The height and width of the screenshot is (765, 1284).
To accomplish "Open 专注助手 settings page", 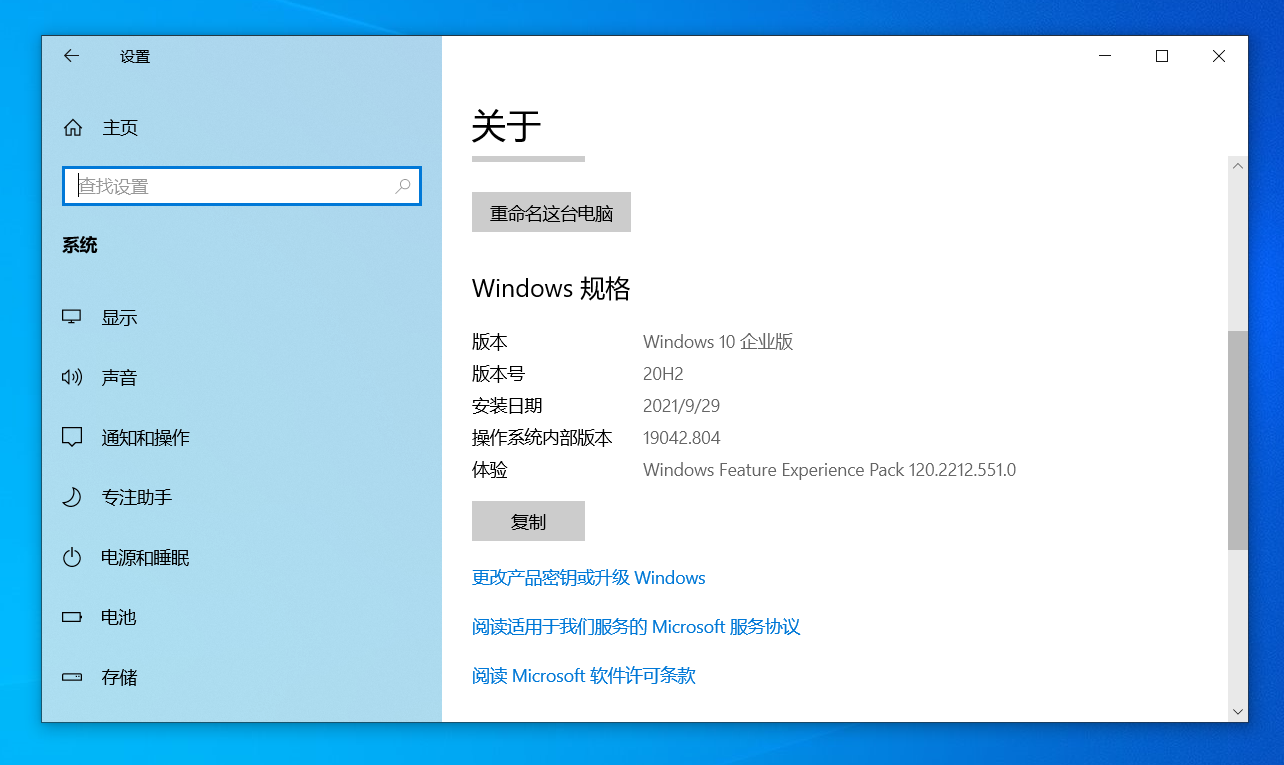I will [242, 497].
